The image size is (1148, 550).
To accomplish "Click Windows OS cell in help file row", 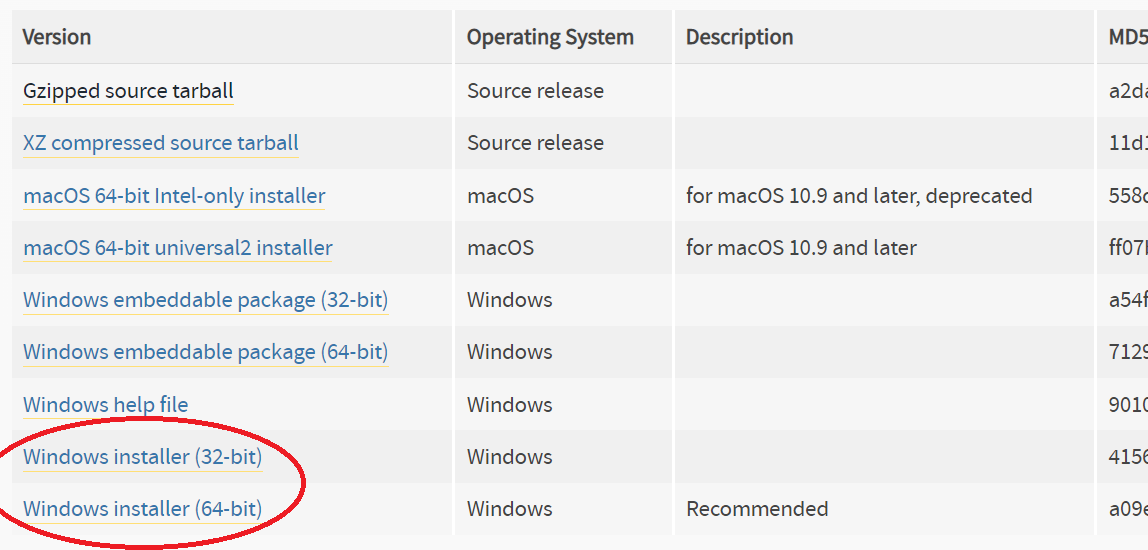I will [510, 405].
